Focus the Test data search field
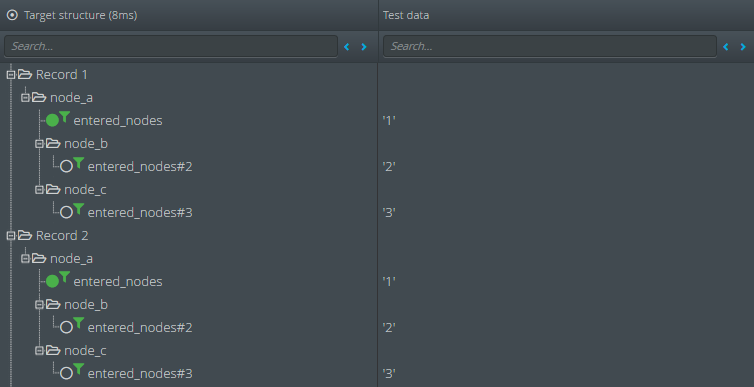The width and height of the screenshot is (754, 387). [x=550, y=46]
